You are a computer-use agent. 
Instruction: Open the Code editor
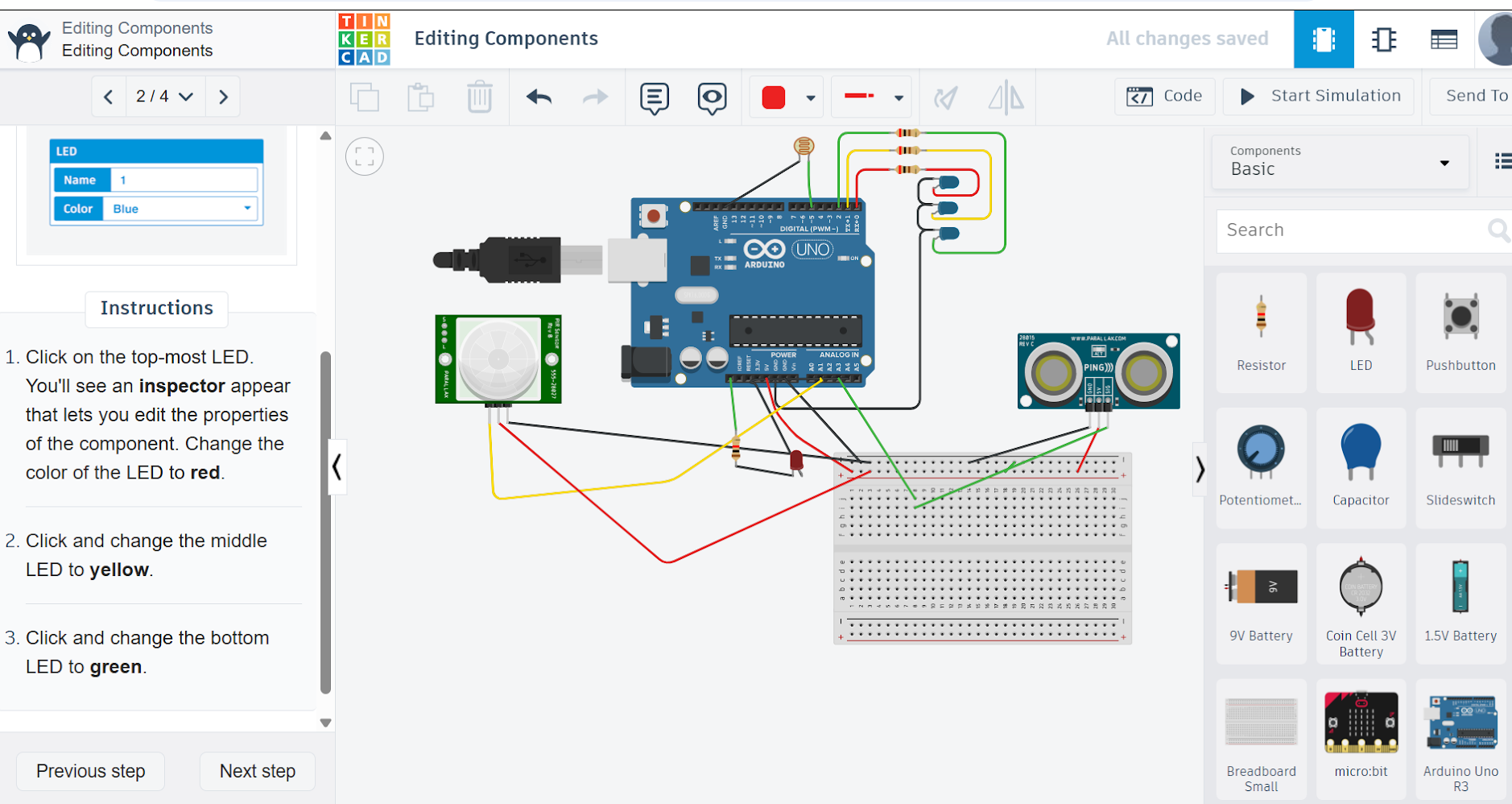[1164, 96]
